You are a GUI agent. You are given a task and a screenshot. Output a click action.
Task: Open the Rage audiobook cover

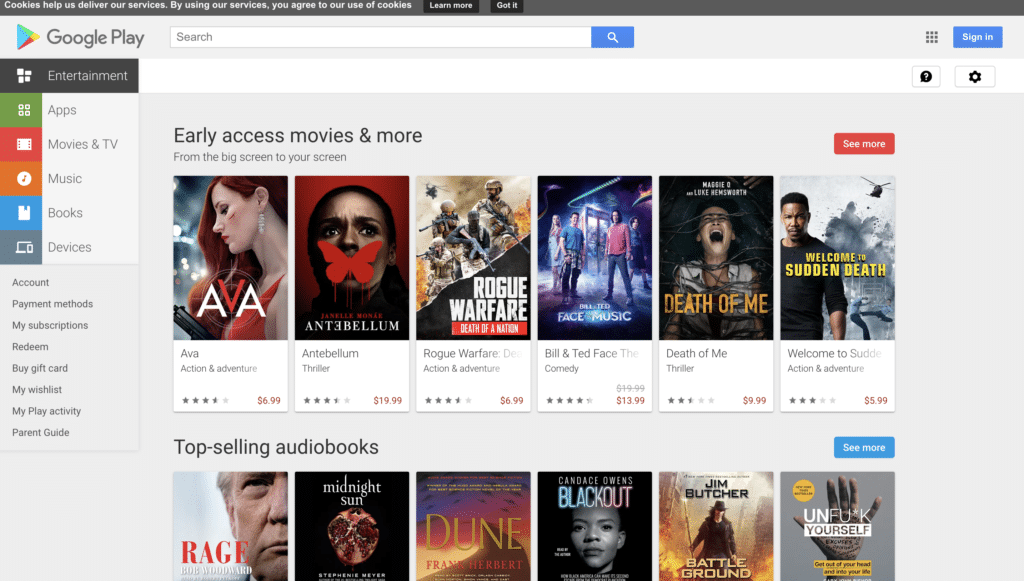(231, 526)
